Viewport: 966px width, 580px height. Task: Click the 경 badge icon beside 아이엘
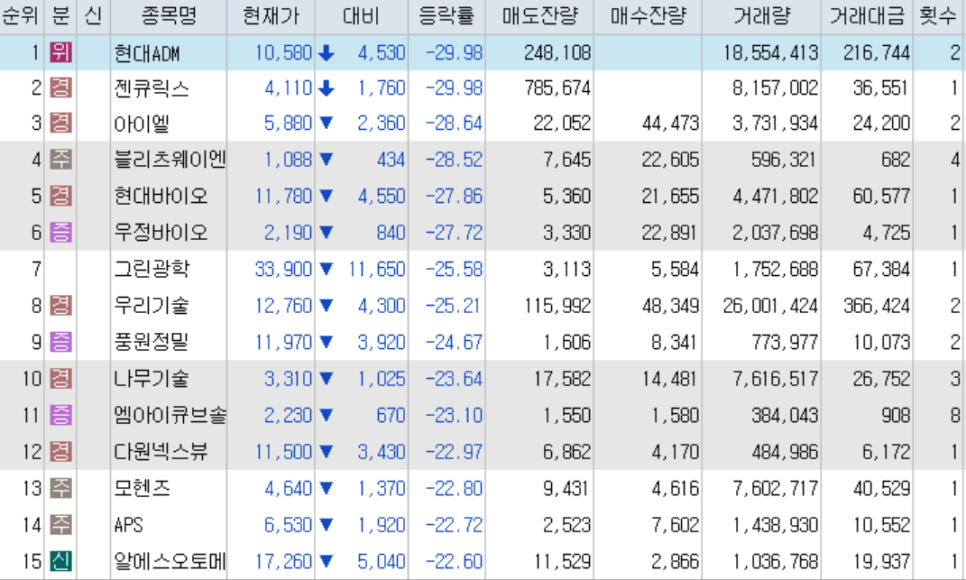click(x=60, y=123)
